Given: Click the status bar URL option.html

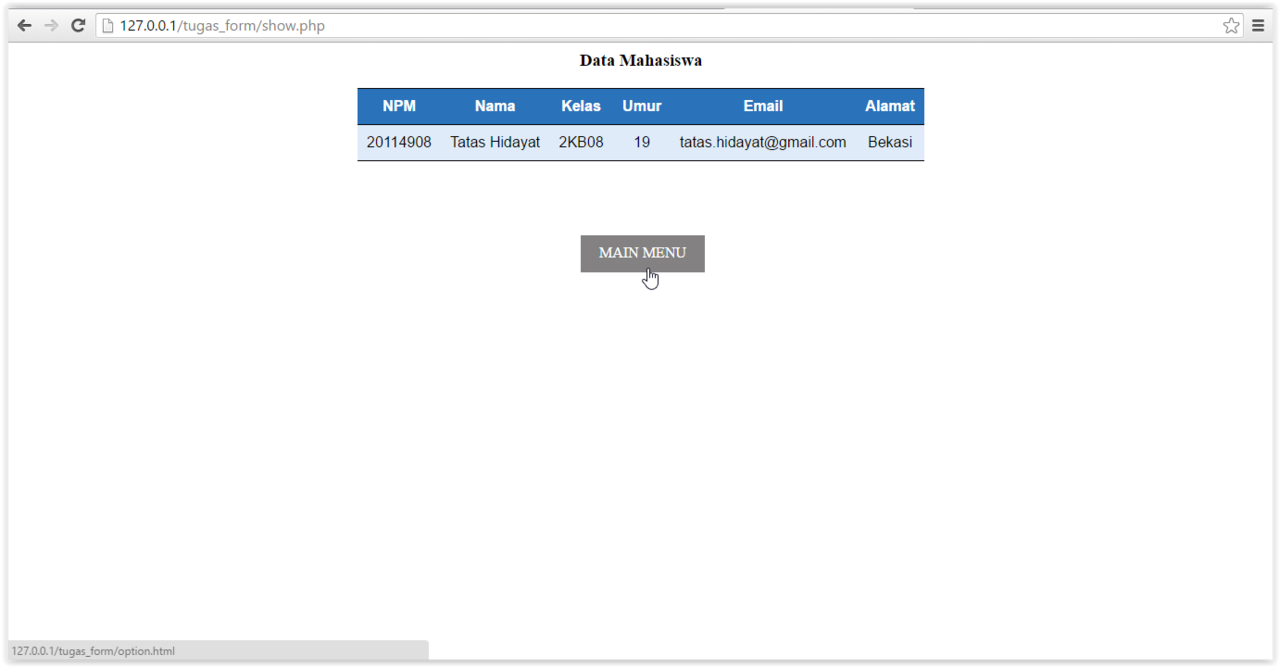Looking at the screenshot, I should tap(93, 651).
